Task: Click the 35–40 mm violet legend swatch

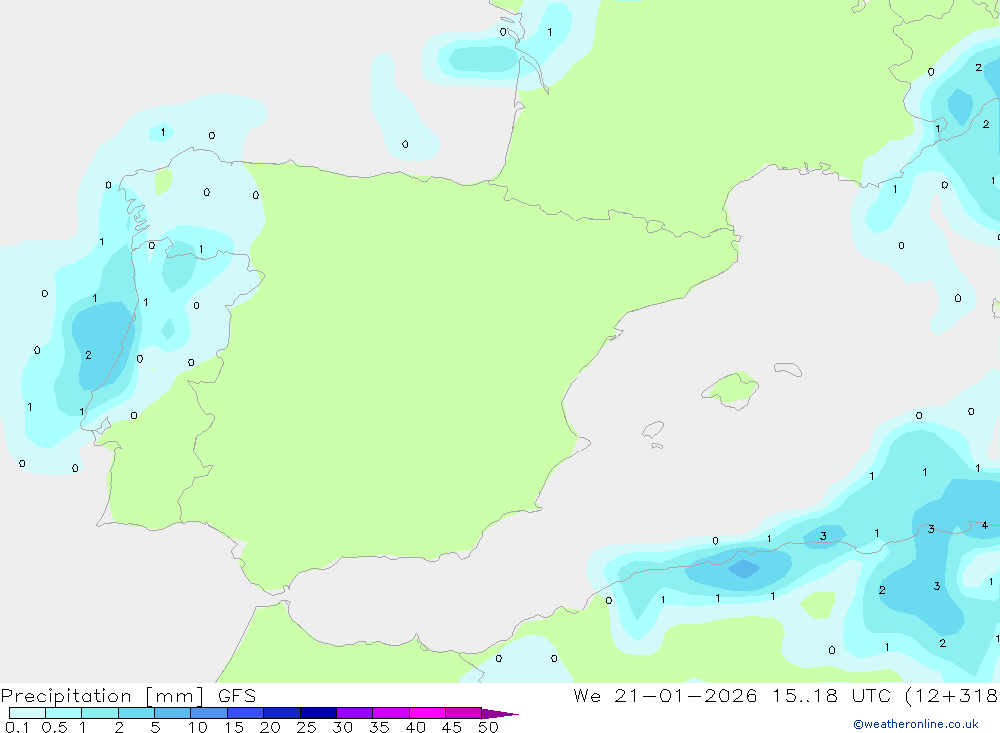Action: 390,713
